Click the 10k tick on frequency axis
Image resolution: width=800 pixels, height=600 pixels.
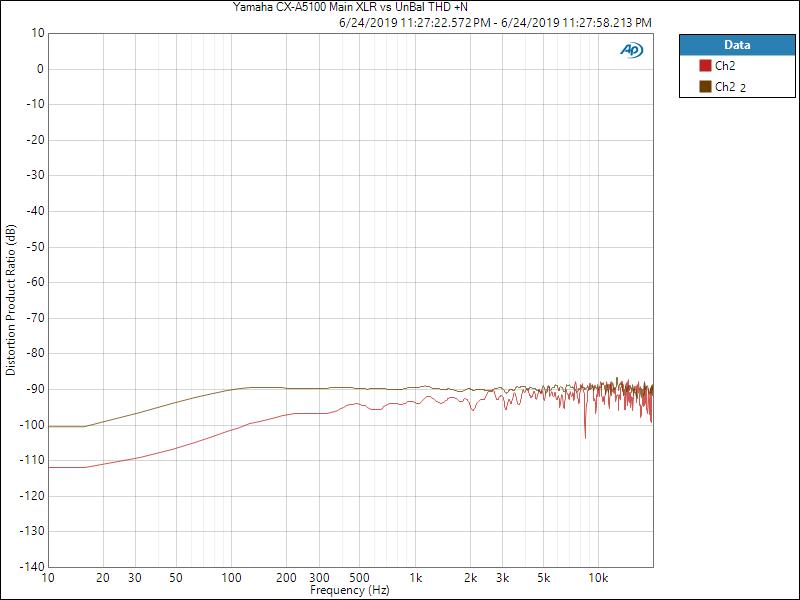coord(598,578)
